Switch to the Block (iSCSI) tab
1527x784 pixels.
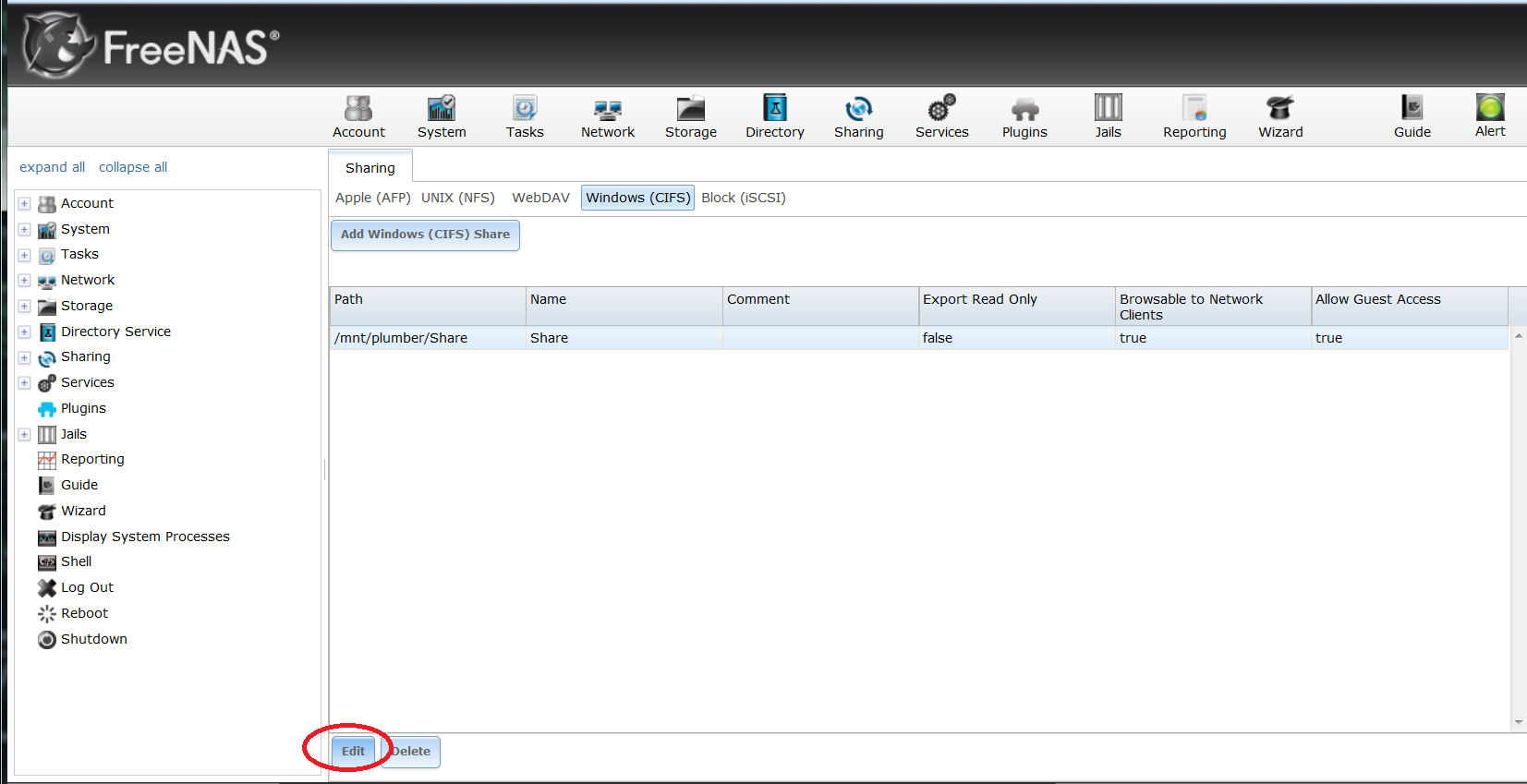pos(744,198)
